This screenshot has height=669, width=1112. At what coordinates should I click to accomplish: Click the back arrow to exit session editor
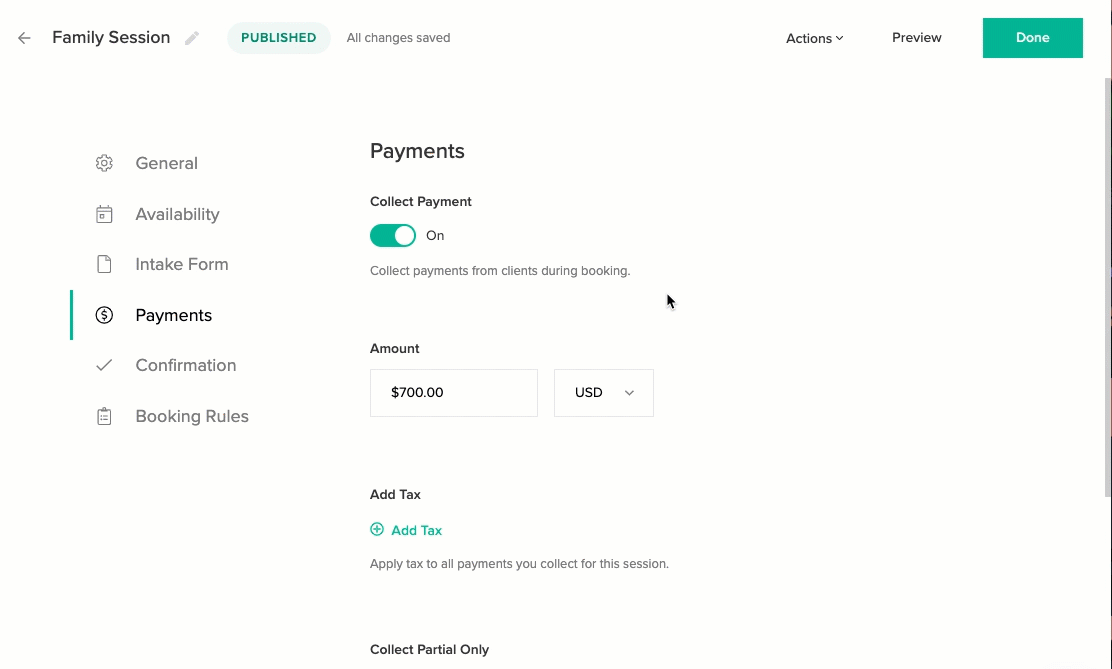[23, 37]
